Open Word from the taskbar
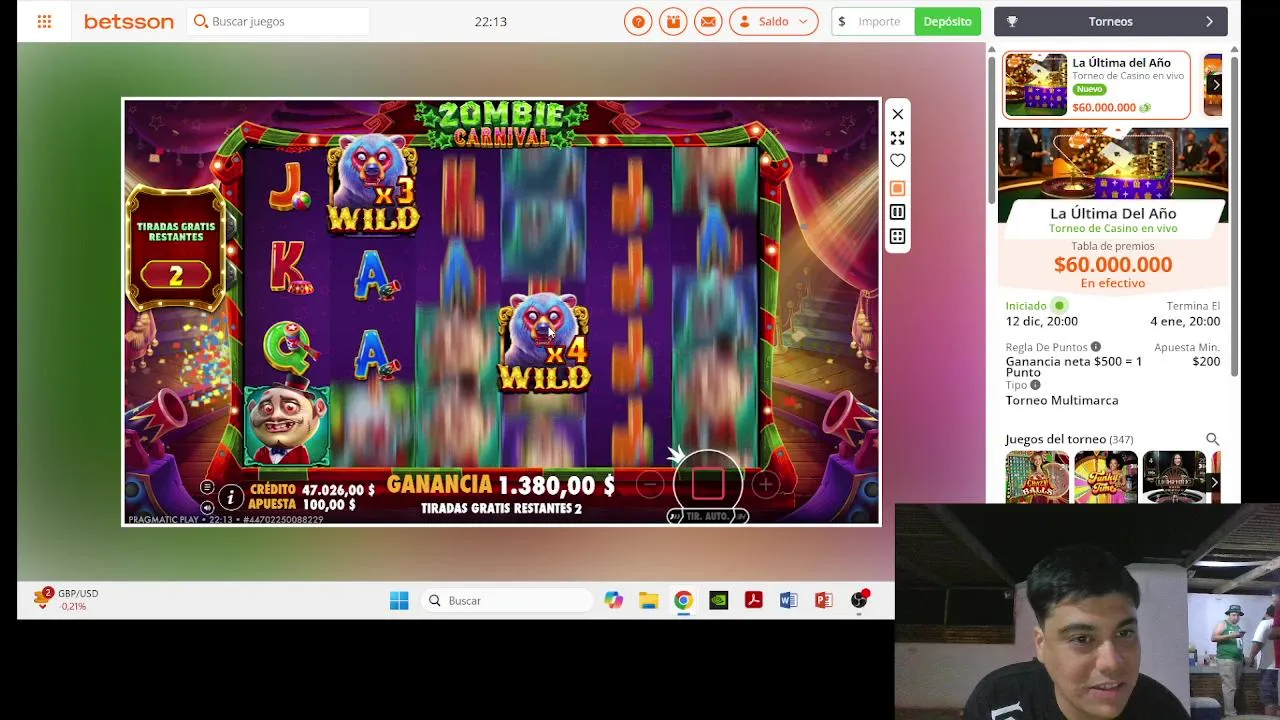Screen dimensions: 1280x720 [x=788, y=600]
